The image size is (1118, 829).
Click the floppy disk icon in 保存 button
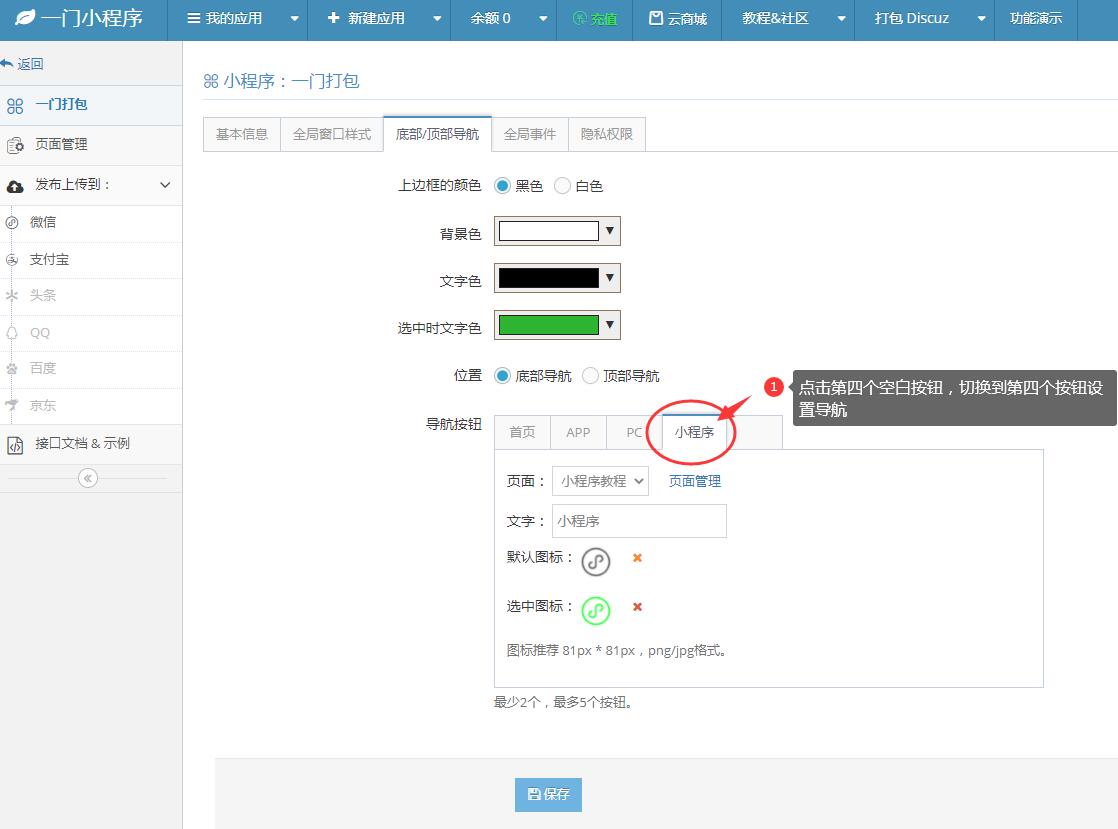(533, 794)
